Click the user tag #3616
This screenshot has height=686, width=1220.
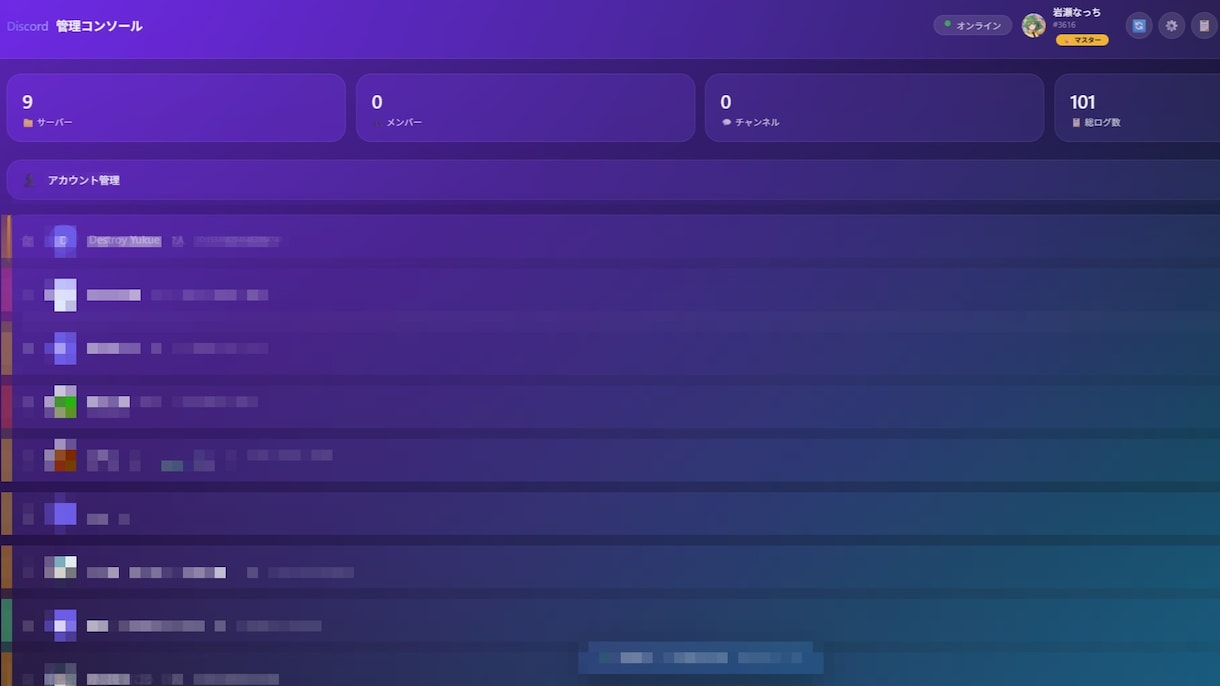pyautogui.click(x=1064, y=25)
